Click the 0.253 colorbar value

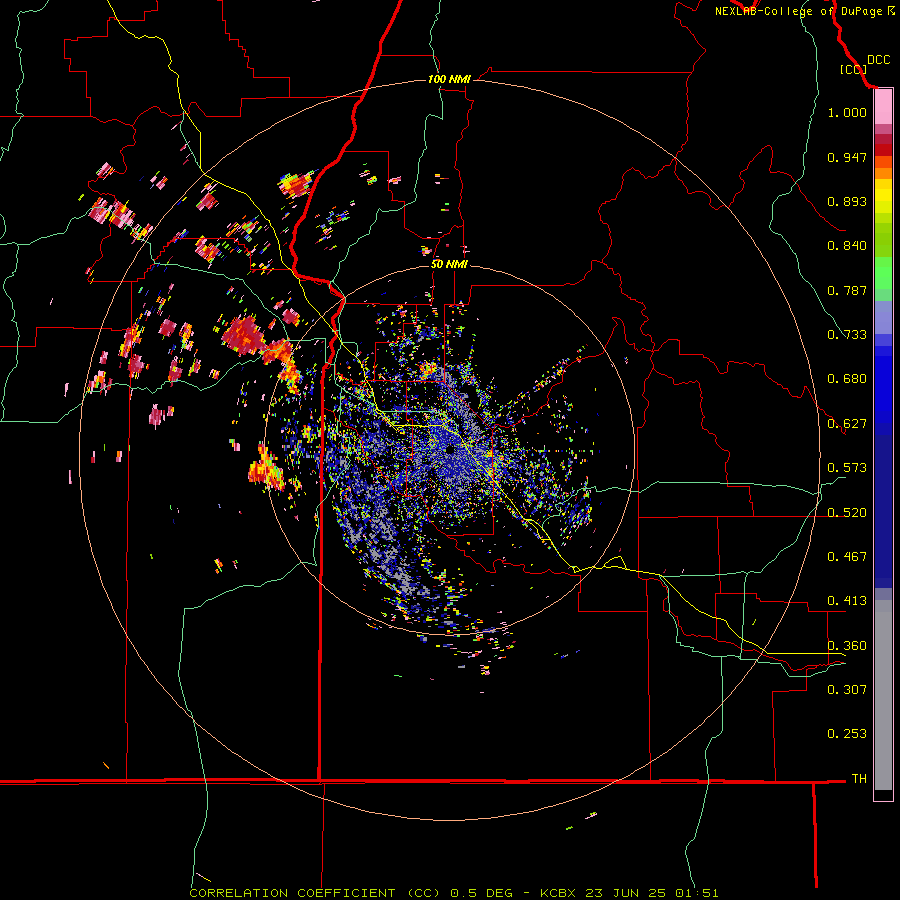click(x=847, y=734)
